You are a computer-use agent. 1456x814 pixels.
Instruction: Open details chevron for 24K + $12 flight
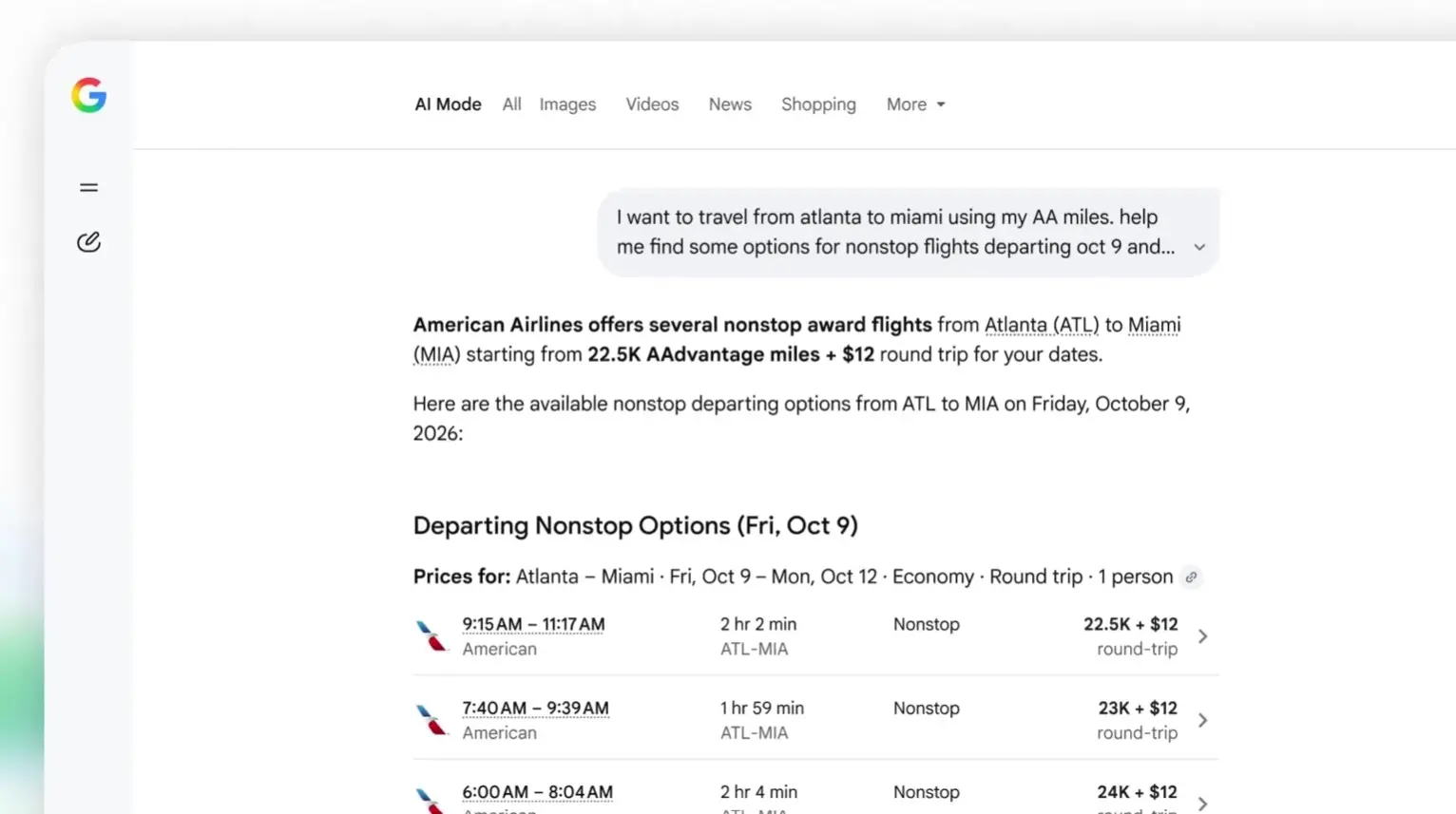(x=1202, y=804)
